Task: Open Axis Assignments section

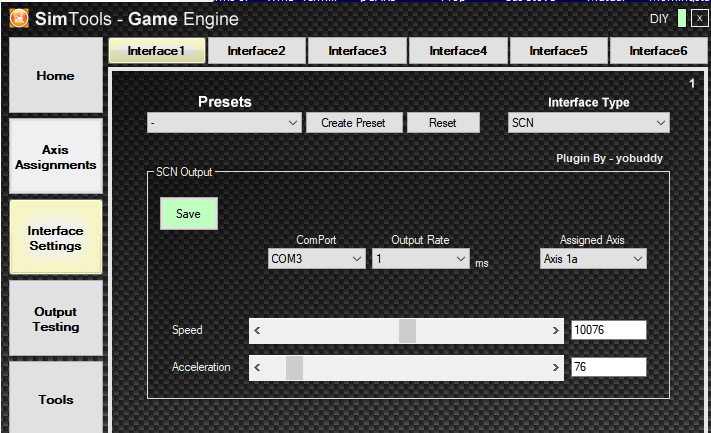Action: 56,157
